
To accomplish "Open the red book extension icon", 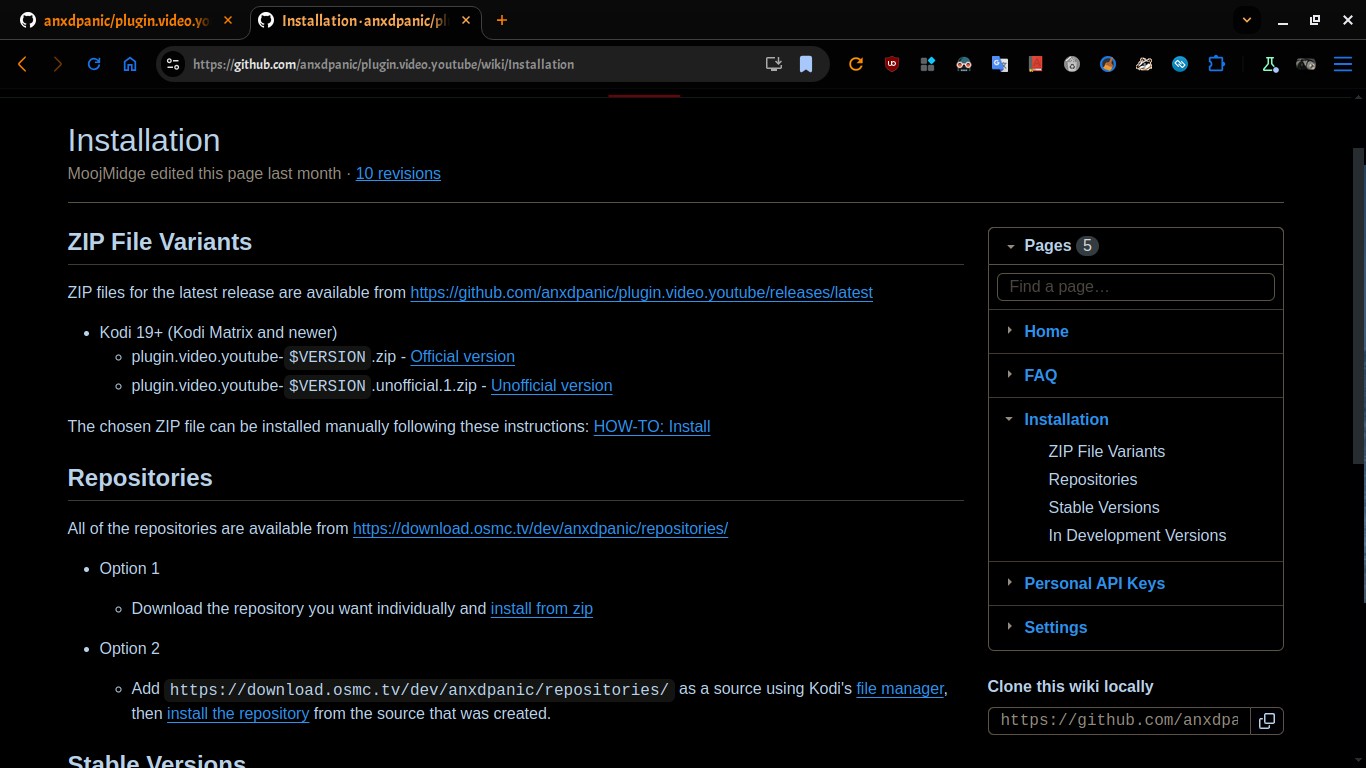I will [x=1036, y=64].
